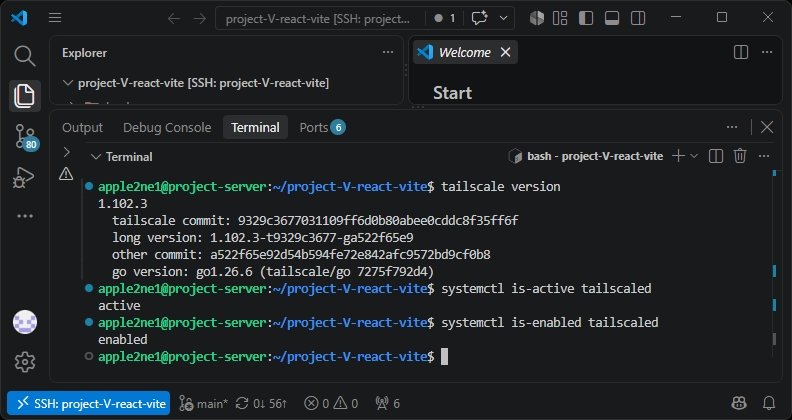Go forward with the right arrow
792x420 pixels.
click(x=200, y=19)
